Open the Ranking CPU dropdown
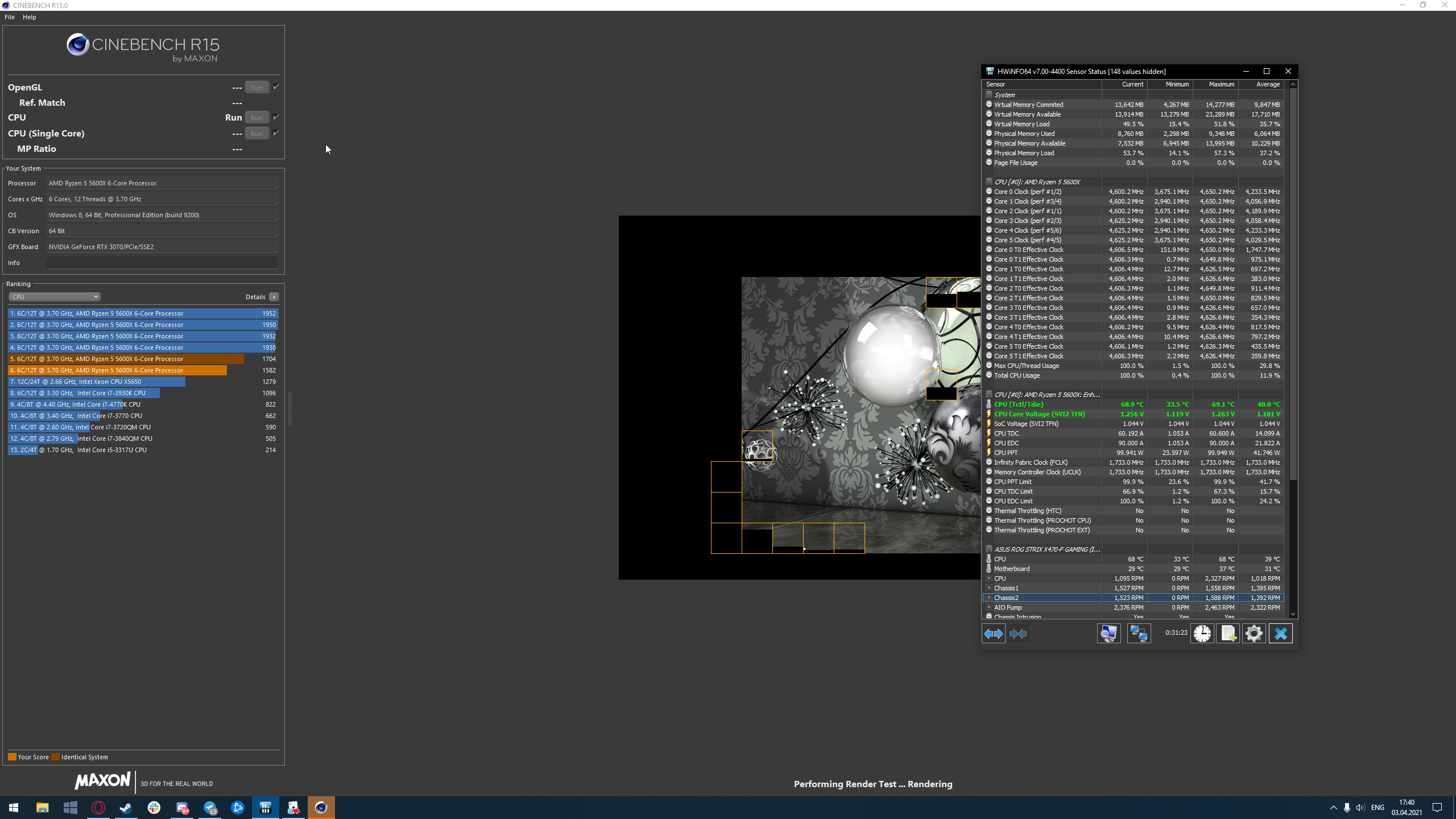 click(55, 297)
